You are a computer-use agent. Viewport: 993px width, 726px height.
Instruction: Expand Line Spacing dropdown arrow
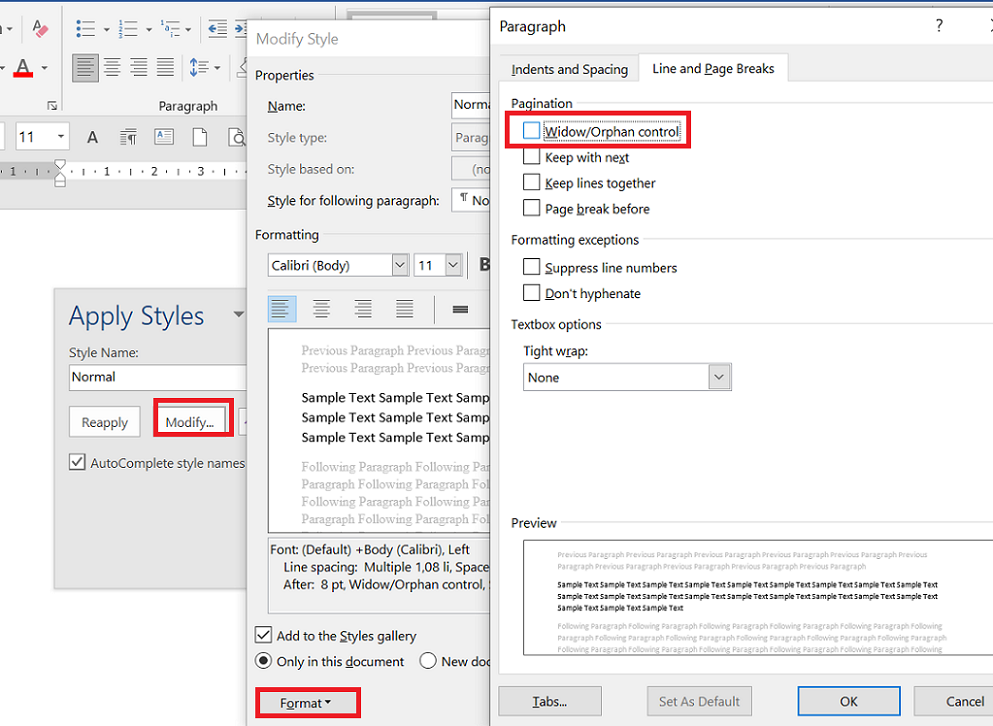(217, 68)
